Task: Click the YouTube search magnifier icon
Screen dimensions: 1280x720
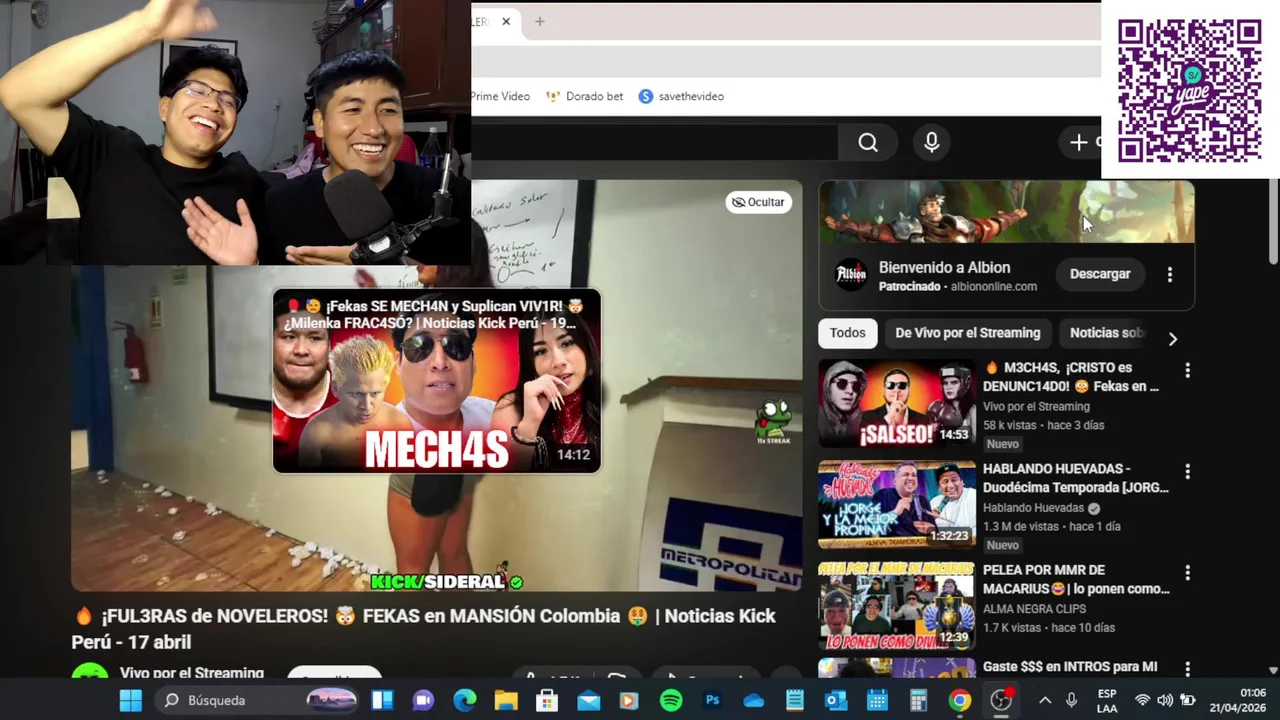Action: (x=868, y=143)
